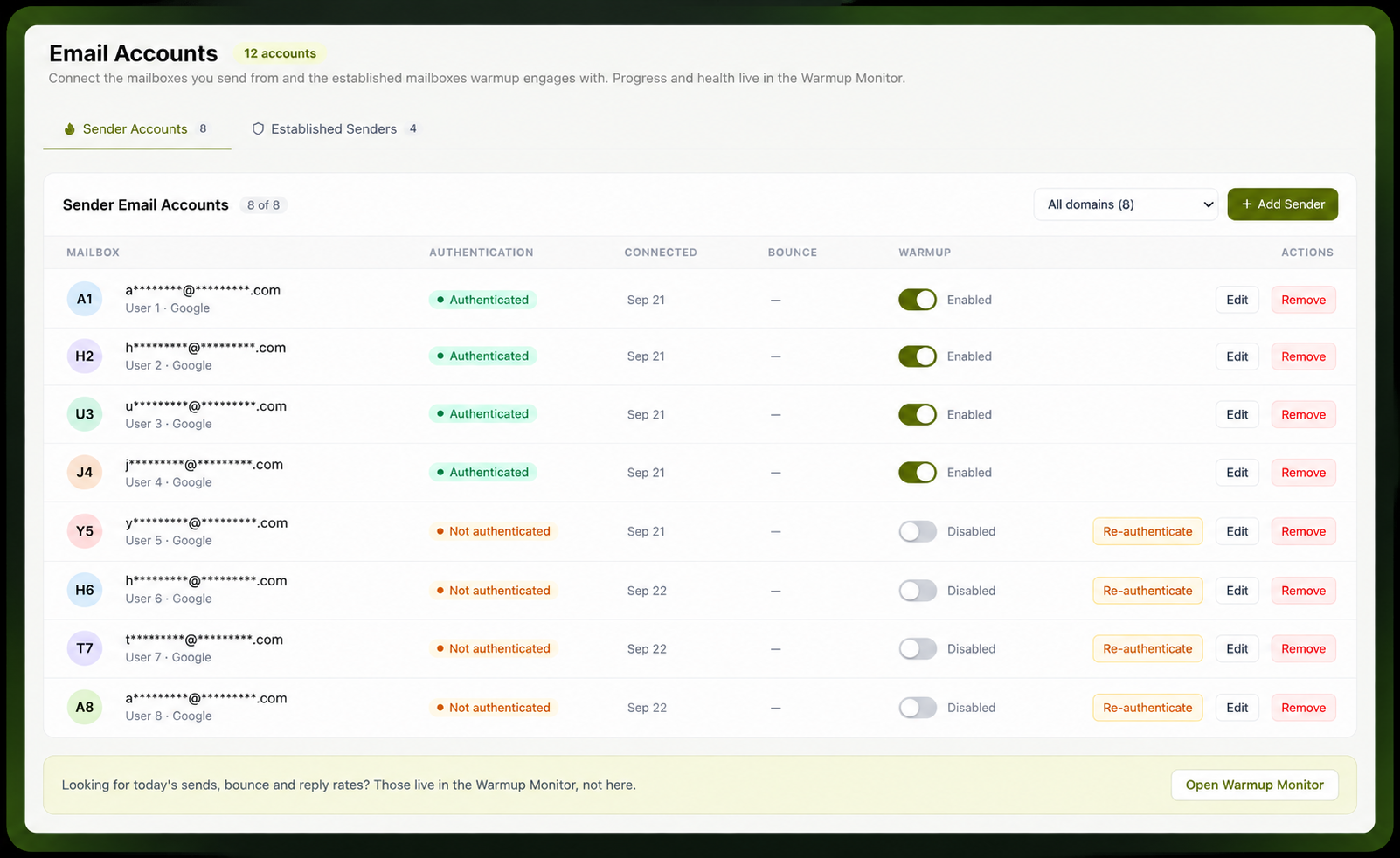Remove the User 4 mailbox
Image resolution: width=1400 pixels, height=858 pixels.
[x=1303, y=473]
